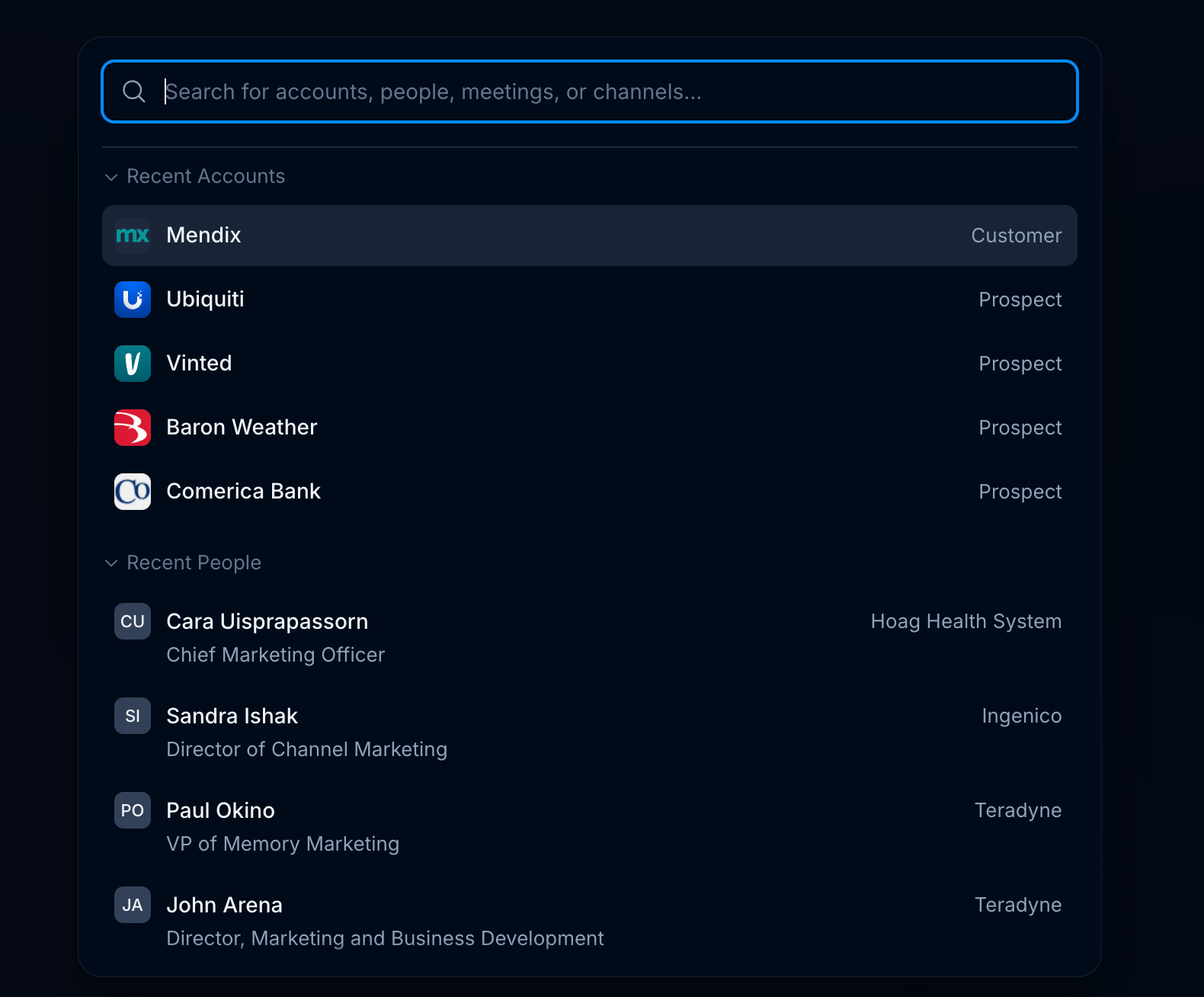Click the JA avatar badge

pos(133,905)
